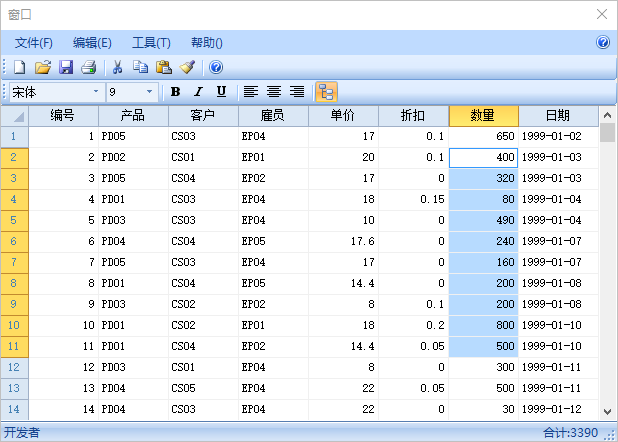Click the date cell 1999-01-12
The width and height of the screenshot is (618, 442).
click(558, 409)
